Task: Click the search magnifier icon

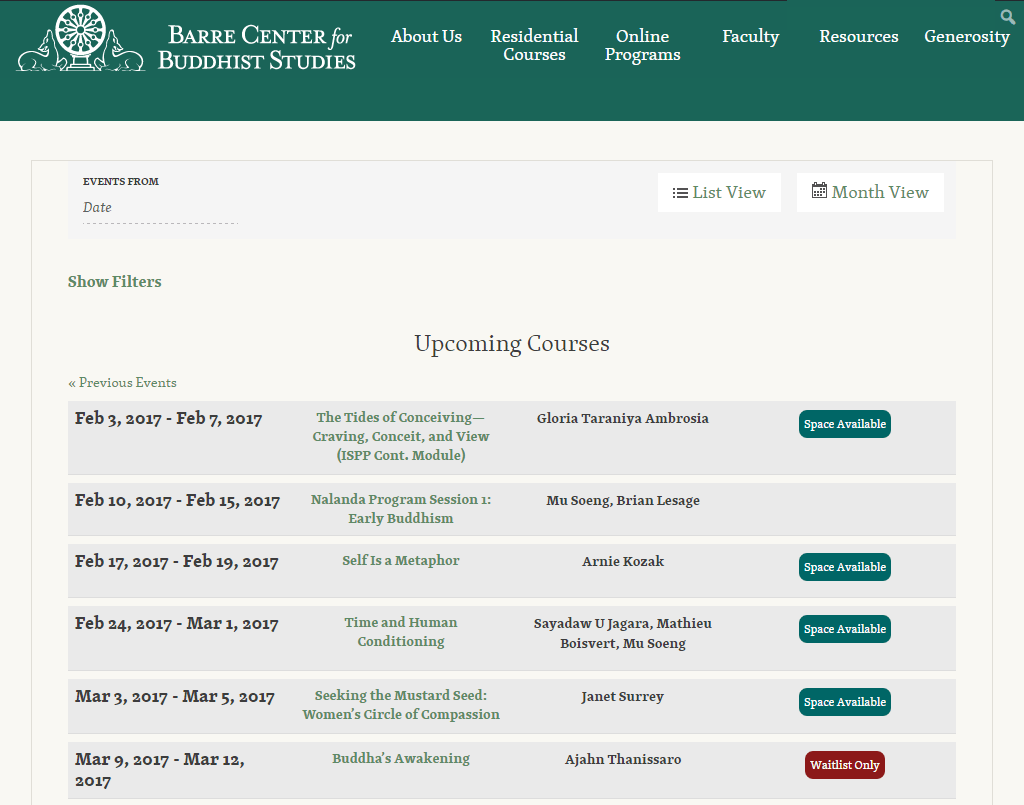Action: point(1008,17)
